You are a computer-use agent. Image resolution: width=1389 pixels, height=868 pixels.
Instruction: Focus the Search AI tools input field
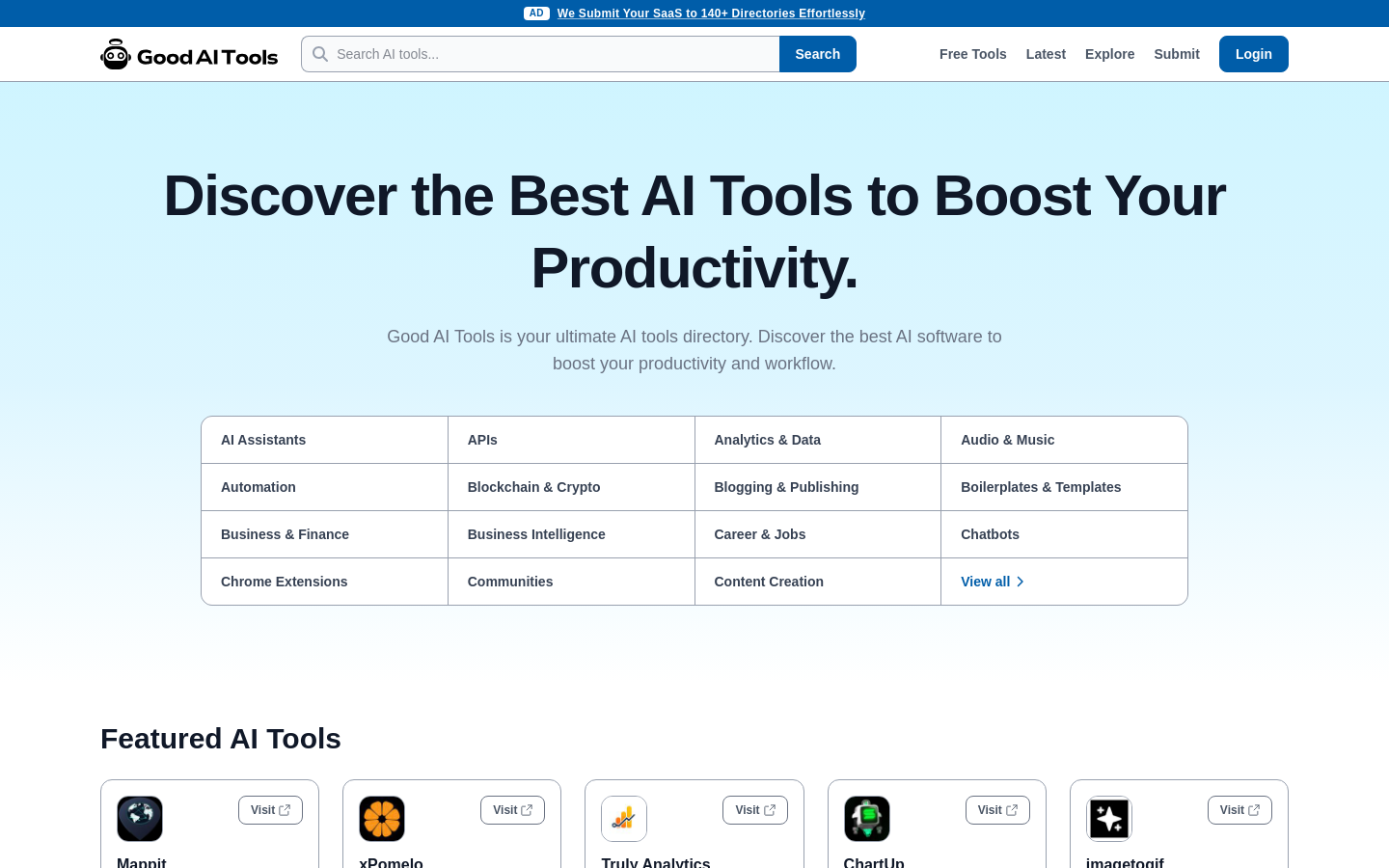(540, 54)
